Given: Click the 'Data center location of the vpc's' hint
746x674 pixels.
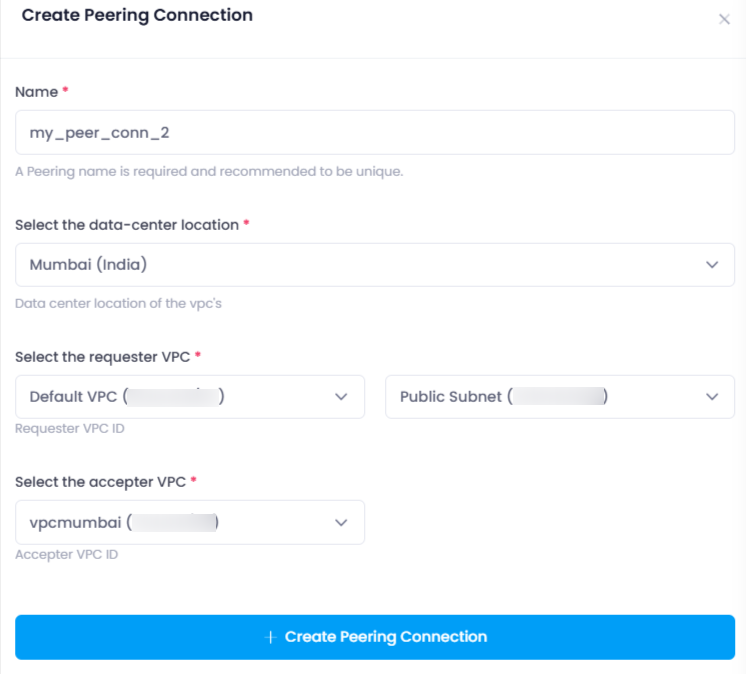Looking at the screenshot, I should click(118, 303).
